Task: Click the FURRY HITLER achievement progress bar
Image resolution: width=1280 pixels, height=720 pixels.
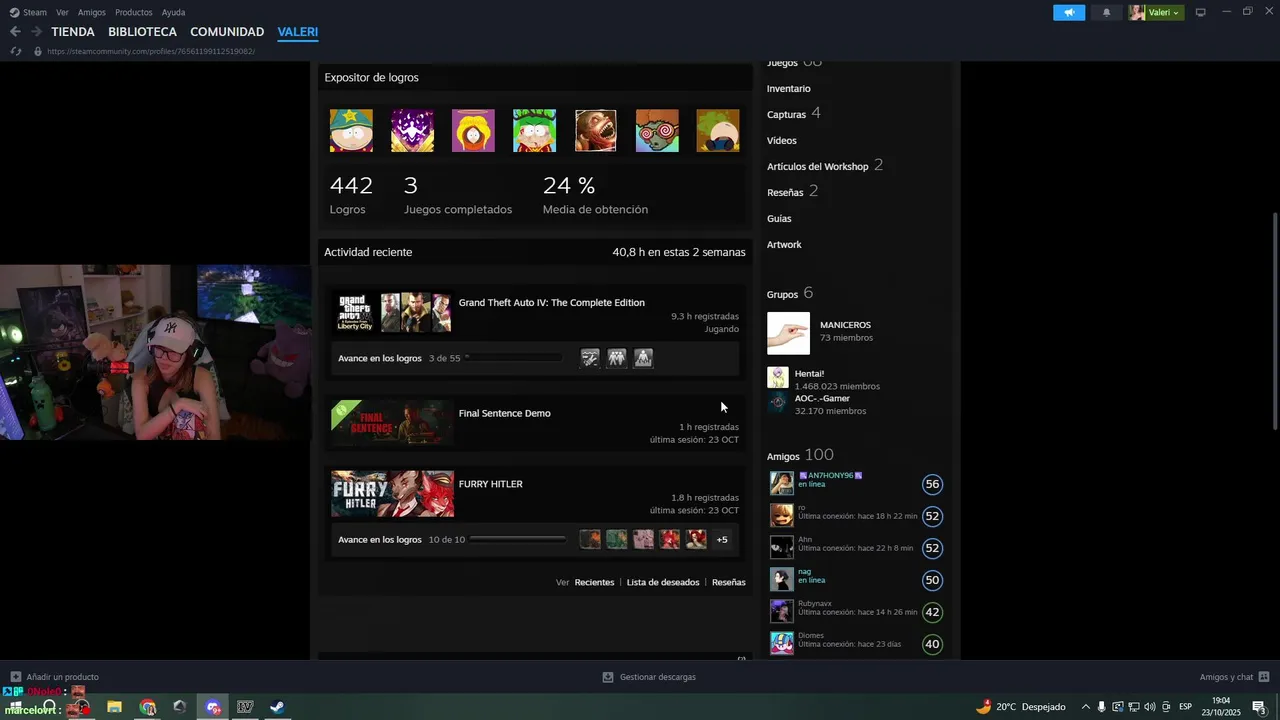Action: pyautogui.click(x=518, y=539)
